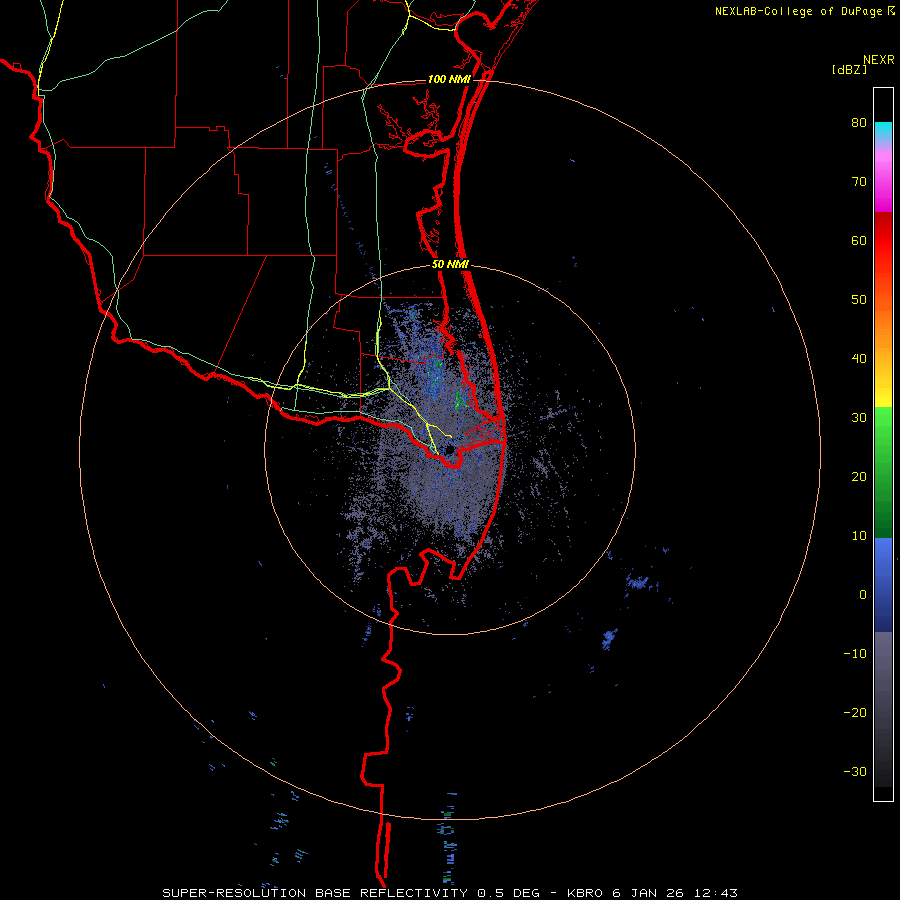Click the "50 NMI" range ring label

pos(450,265)
